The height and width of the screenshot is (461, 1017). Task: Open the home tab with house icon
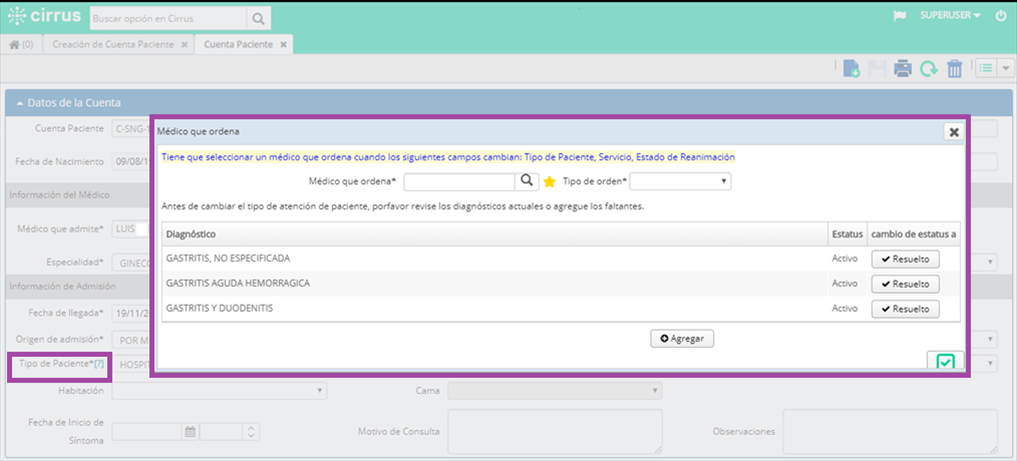click(x=21, y=45)
